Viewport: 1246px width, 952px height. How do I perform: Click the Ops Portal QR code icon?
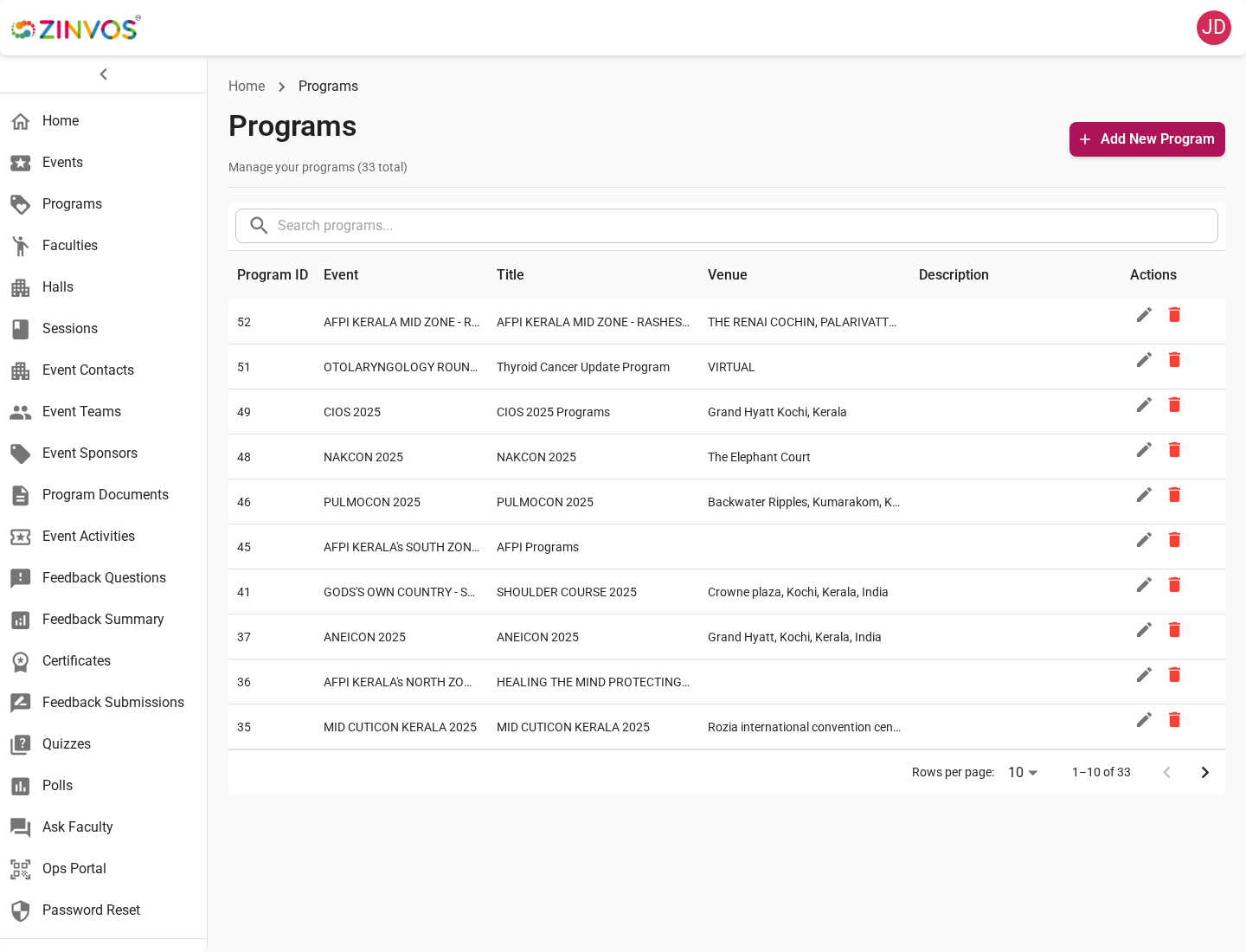21,869
